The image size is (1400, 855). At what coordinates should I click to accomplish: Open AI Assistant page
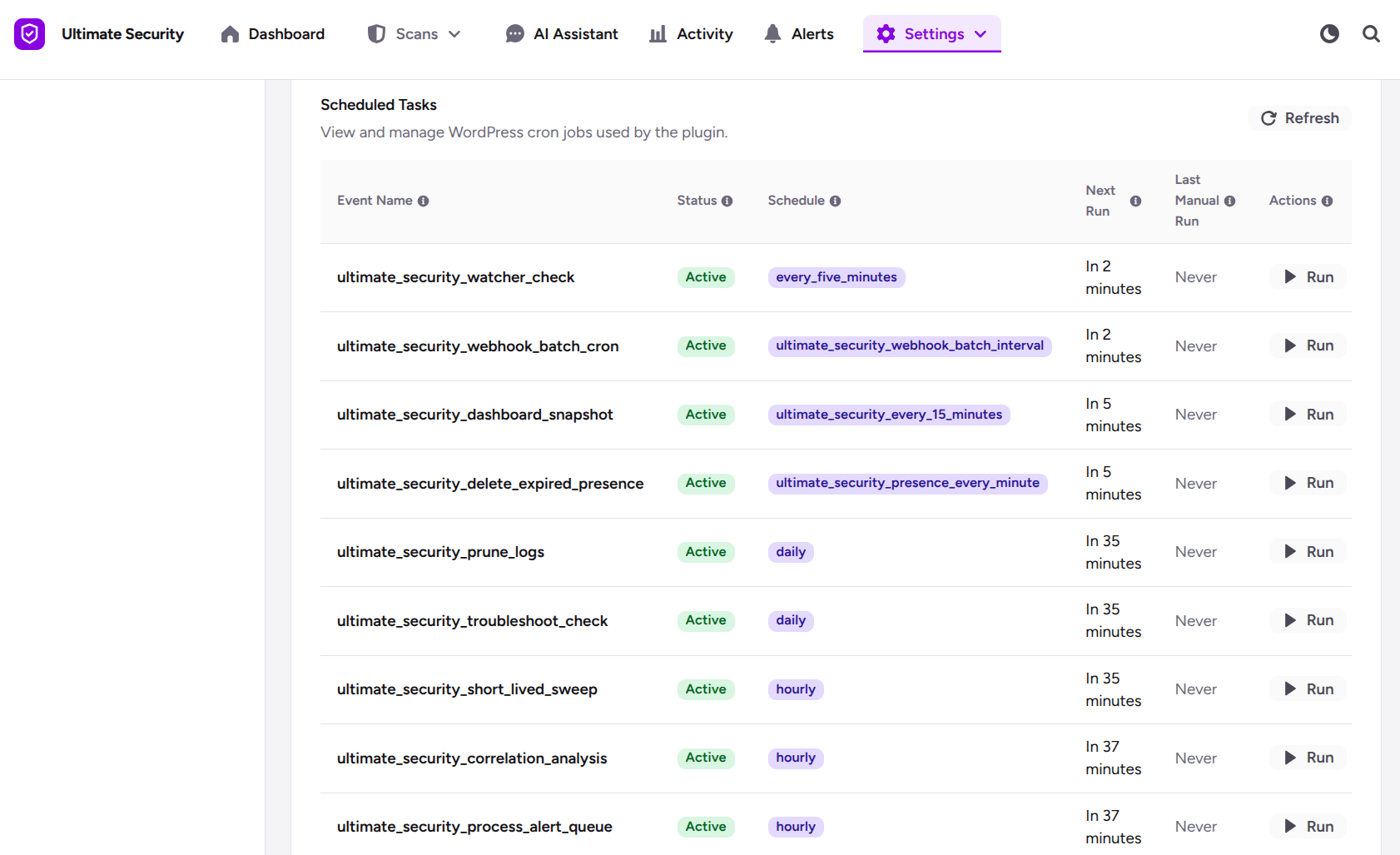562,34
